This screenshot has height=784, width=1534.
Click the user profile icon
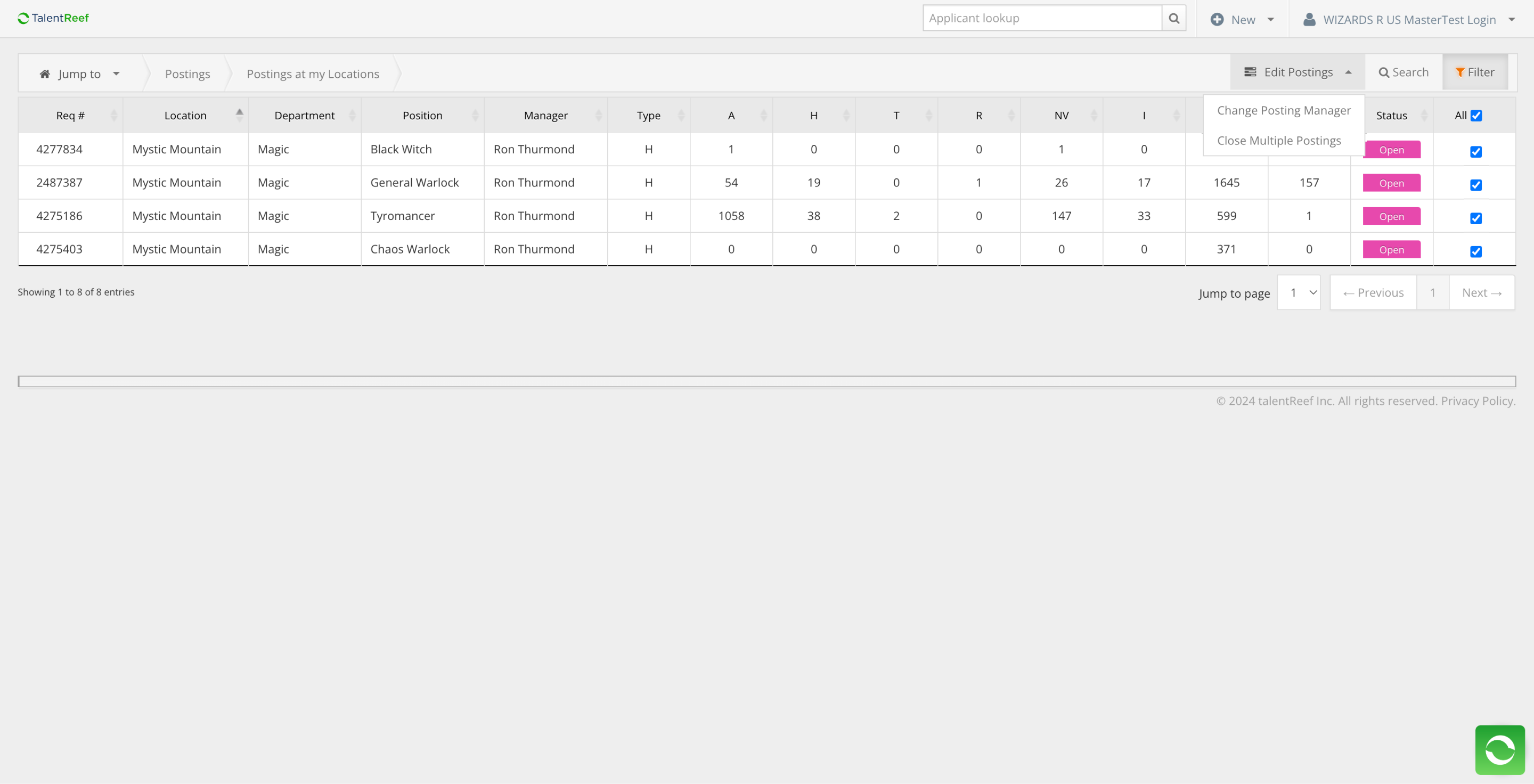point(1309,19)
